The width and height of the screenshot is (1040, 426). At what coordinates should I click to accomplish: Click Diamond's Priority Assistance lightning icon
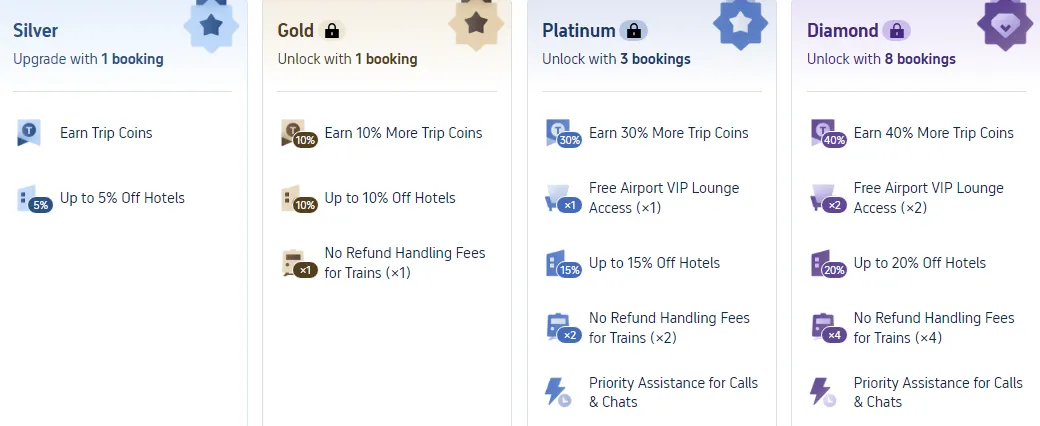pos(822,392)
